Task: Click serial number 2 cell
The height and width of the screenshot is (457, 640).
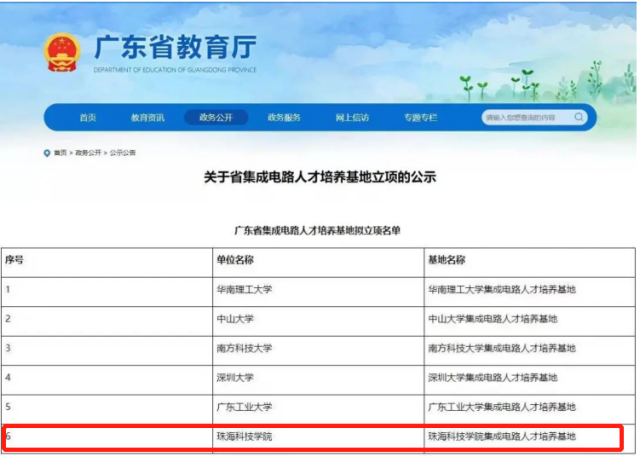Action: [107, 321]
